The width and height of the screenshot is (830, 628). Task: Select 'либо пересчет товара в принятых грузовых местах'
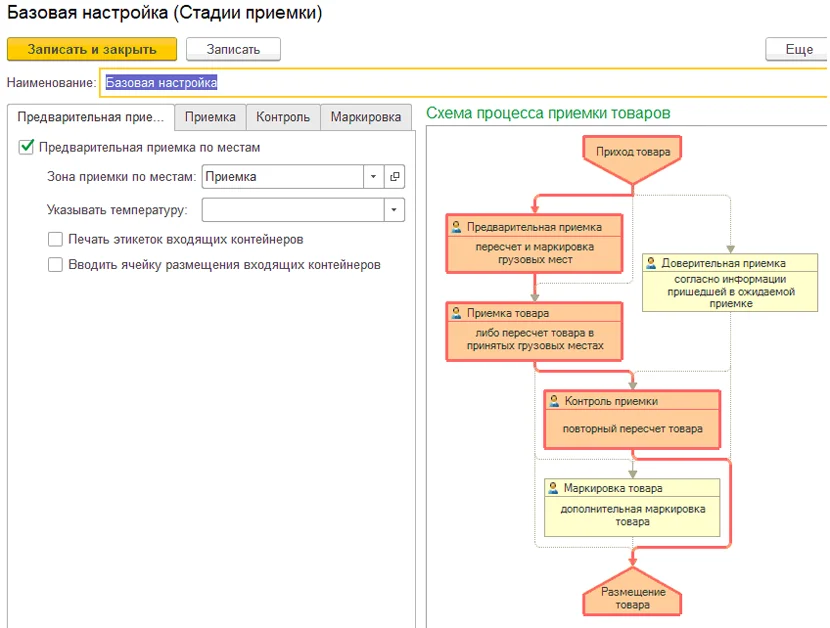coord(535,339)
